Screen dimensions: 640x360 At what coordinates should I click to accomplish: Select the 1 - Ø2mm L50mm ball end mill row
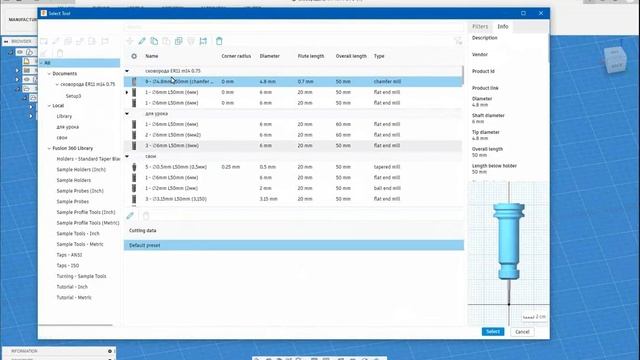point(294,188)
